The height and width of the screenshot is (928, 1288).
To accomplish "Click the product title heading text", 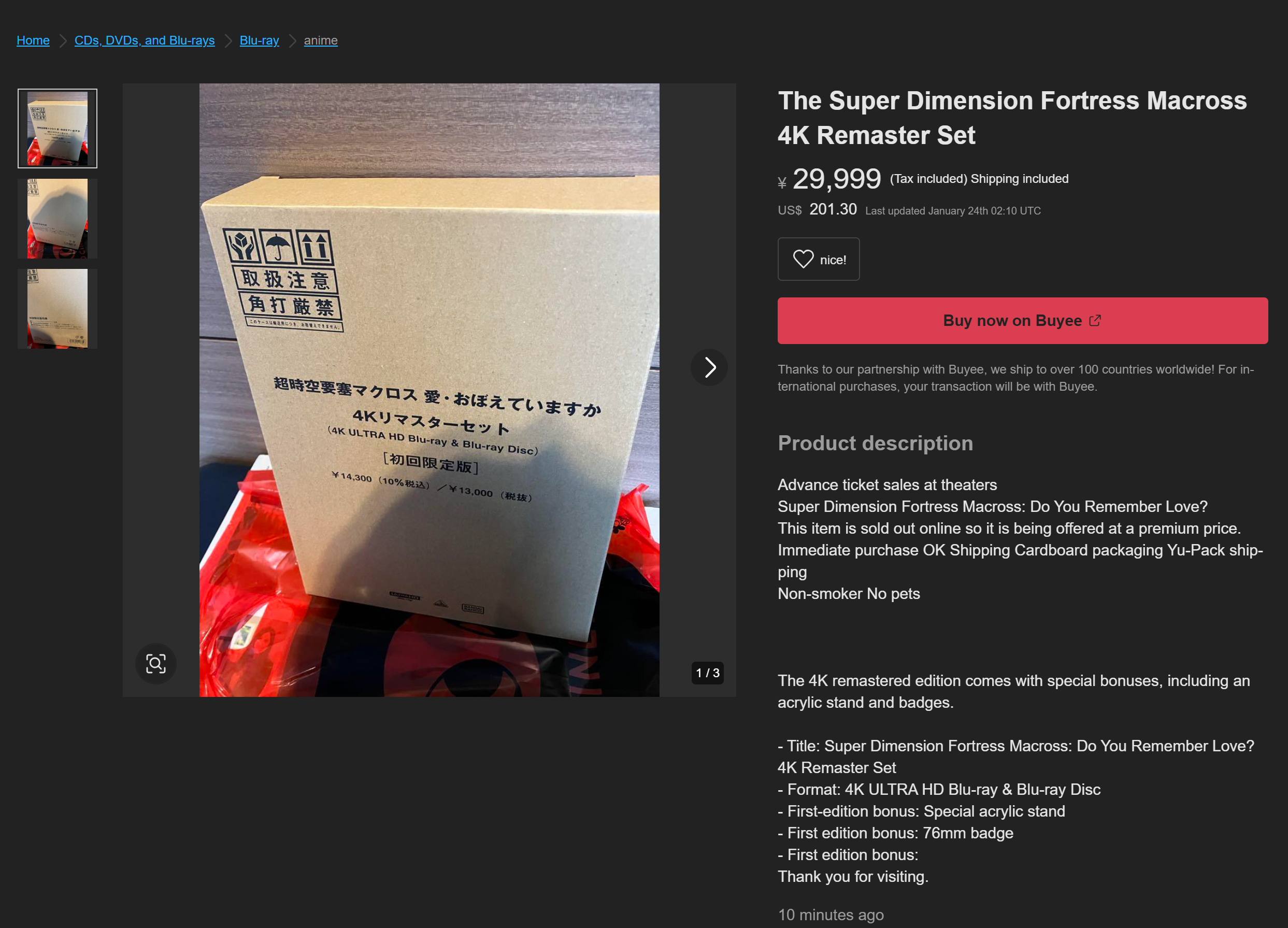I will click(x=1012, y=118).
